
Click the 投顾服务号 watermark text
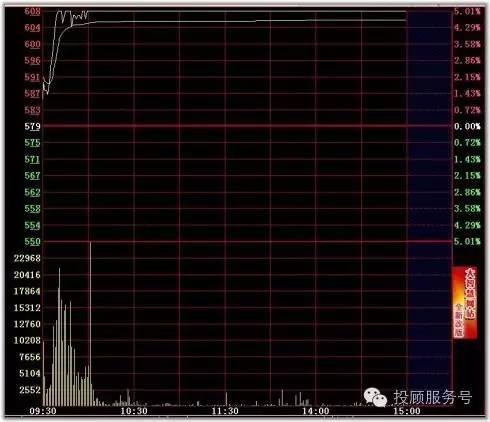432,397
